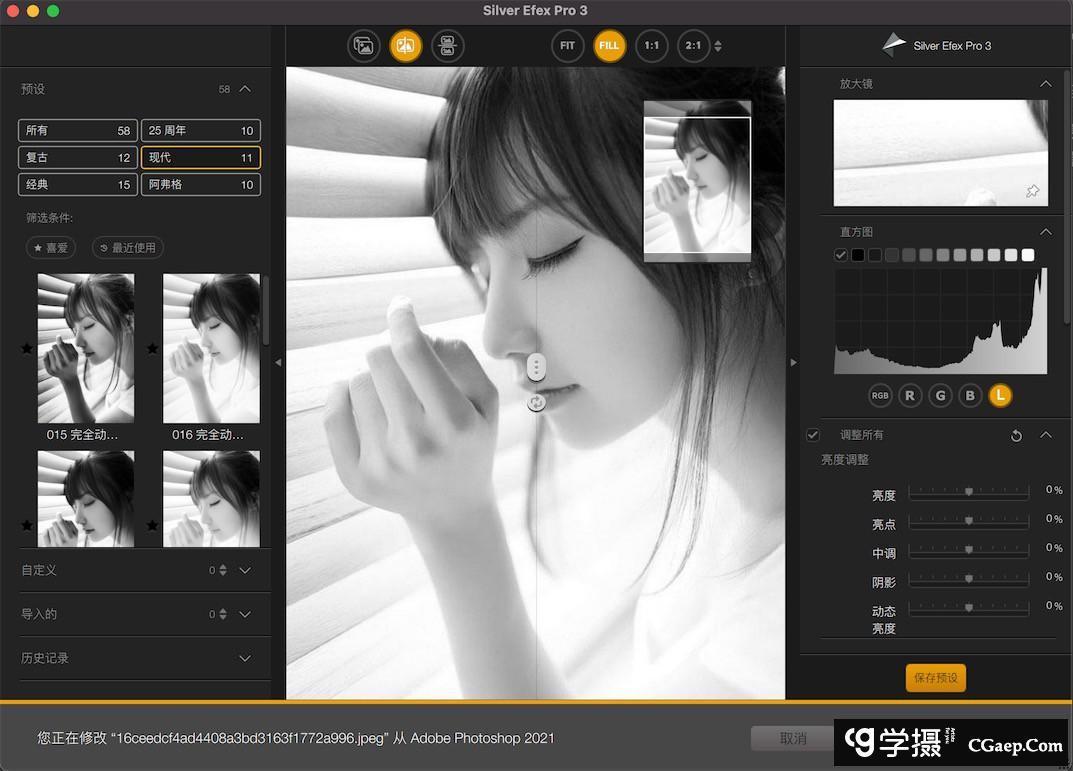Select the R channel histogram button
1073x771 pixels.
pos(910,396)
